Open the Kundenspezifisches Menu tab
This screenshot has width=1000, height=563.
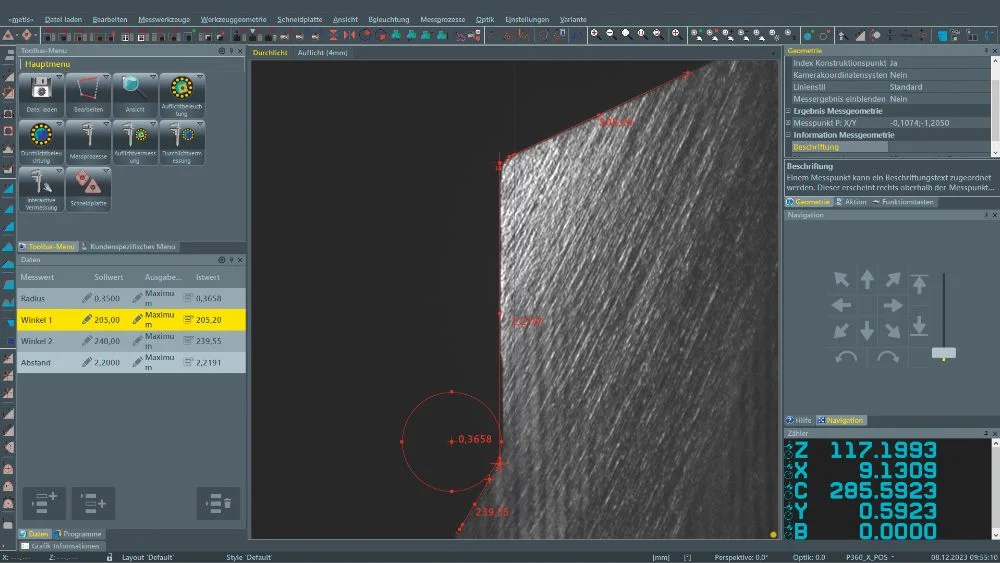(132, 246)
